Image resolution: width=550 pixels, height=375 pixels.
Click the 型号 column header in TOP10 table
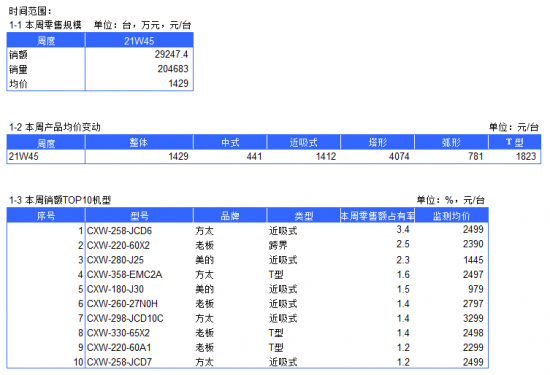point(139,215)
